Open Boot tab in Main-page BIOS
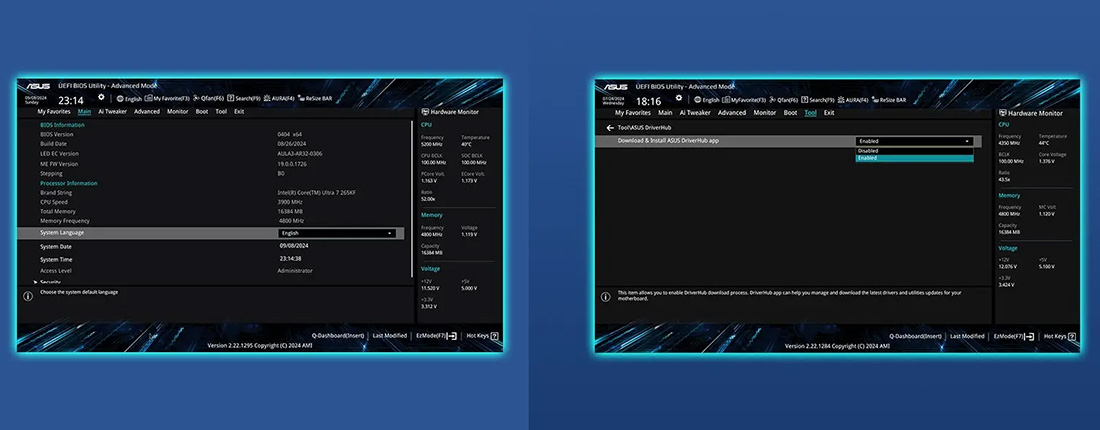This screenshot has height=430, width=1100. [202, 112]
